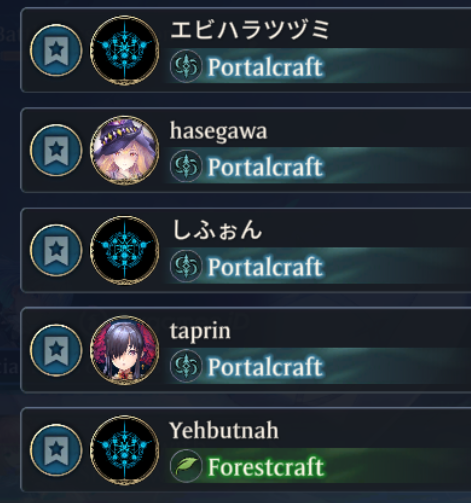Click the green Forestcraft label
The height and width of the screenshot is (503, 471).
tap(266, 467)
